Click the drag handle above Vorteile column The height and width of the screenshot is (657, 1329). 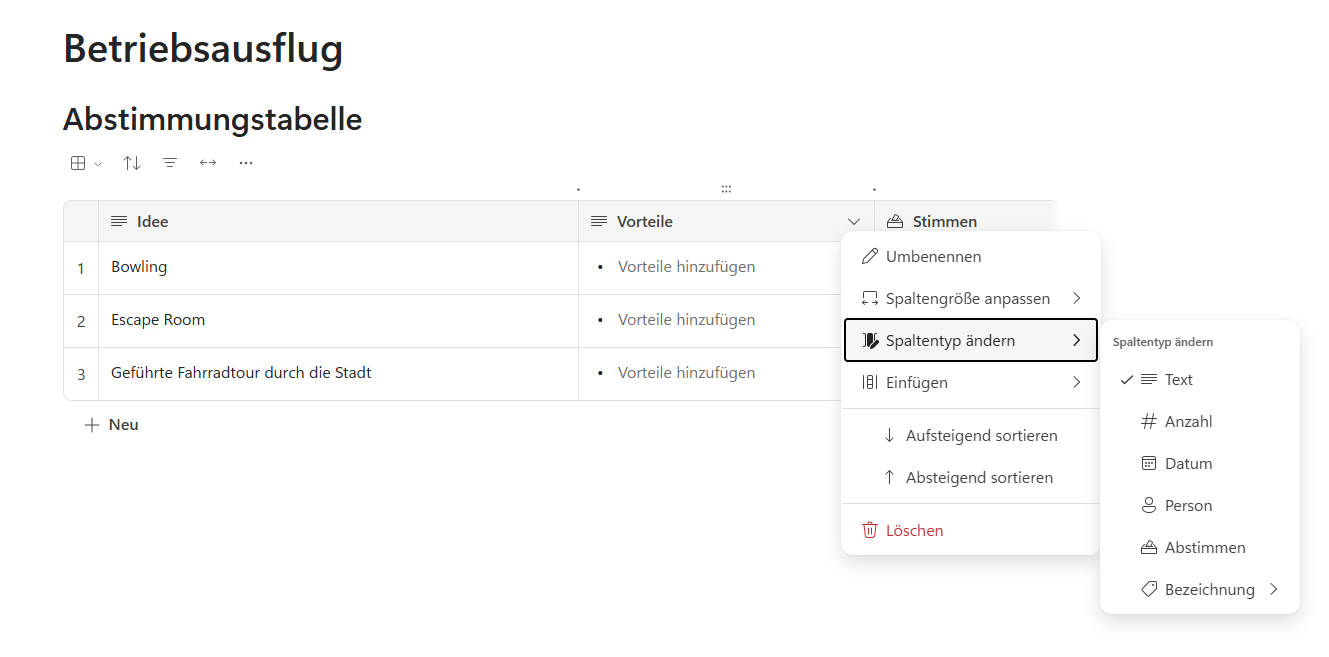[726, 189]
